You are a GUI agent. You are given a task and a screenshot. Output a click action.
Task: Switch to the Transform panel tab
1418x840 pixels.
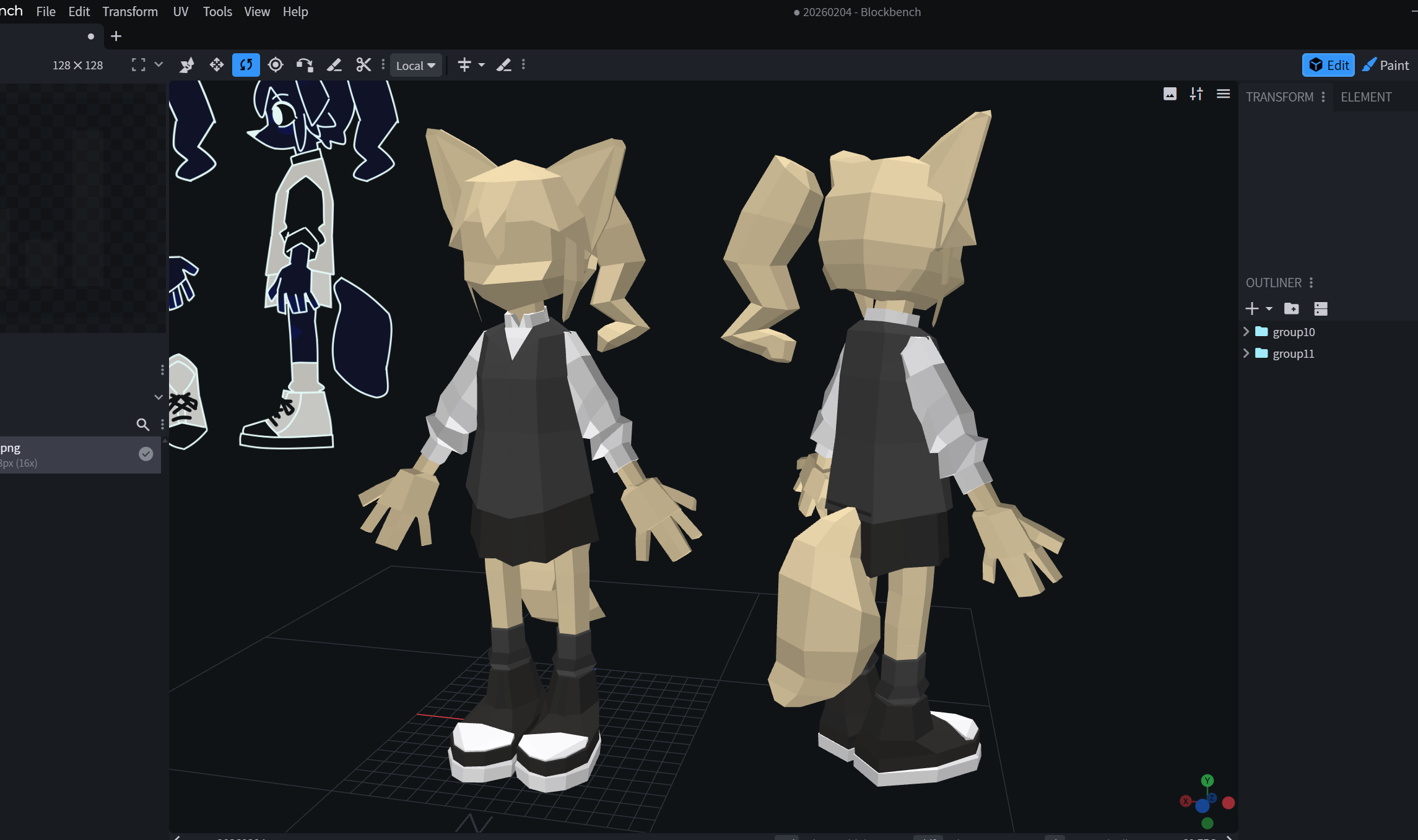click(1279, 97)
